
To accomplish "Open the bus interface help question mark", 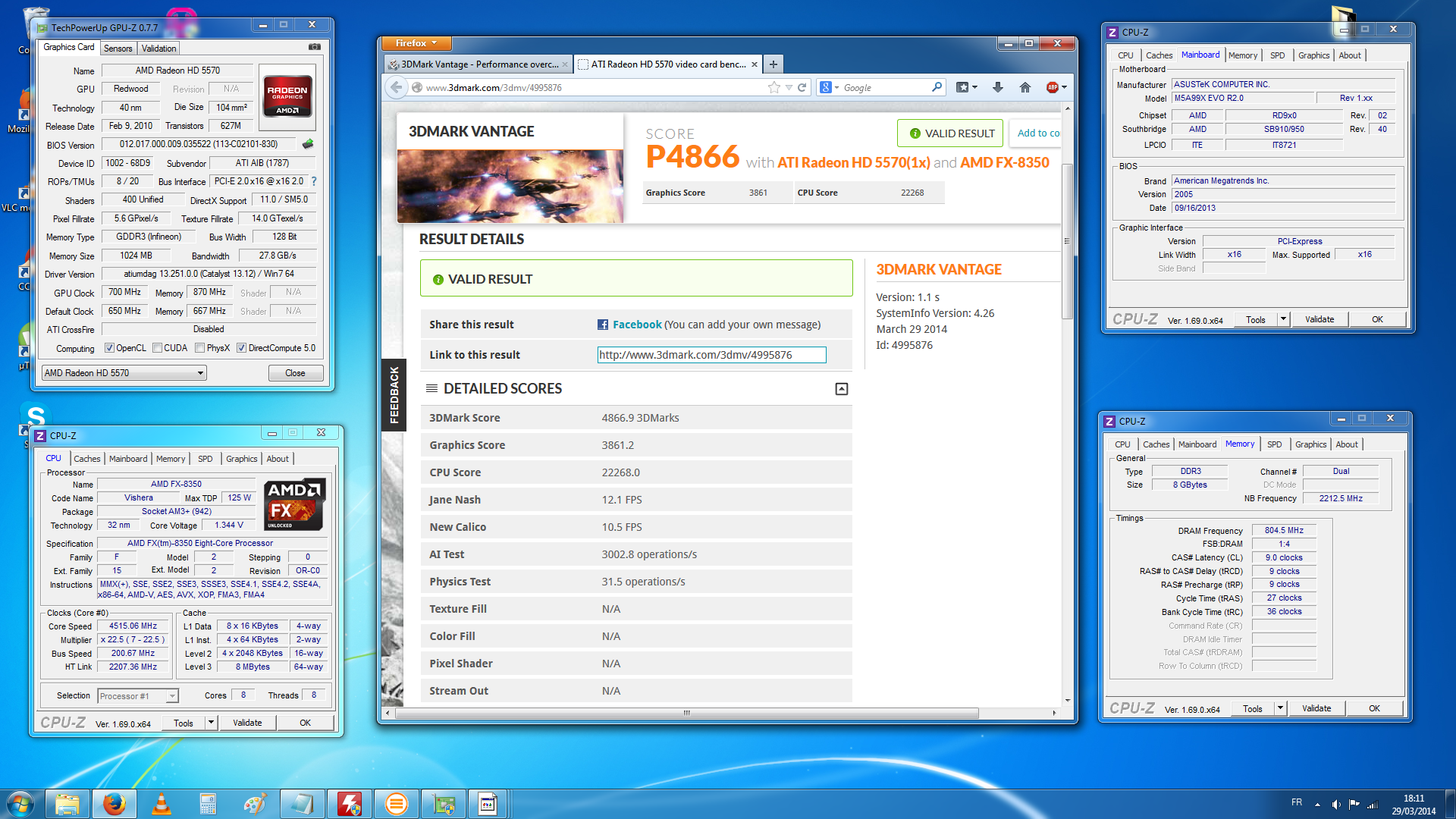I will tap(314, 181).
